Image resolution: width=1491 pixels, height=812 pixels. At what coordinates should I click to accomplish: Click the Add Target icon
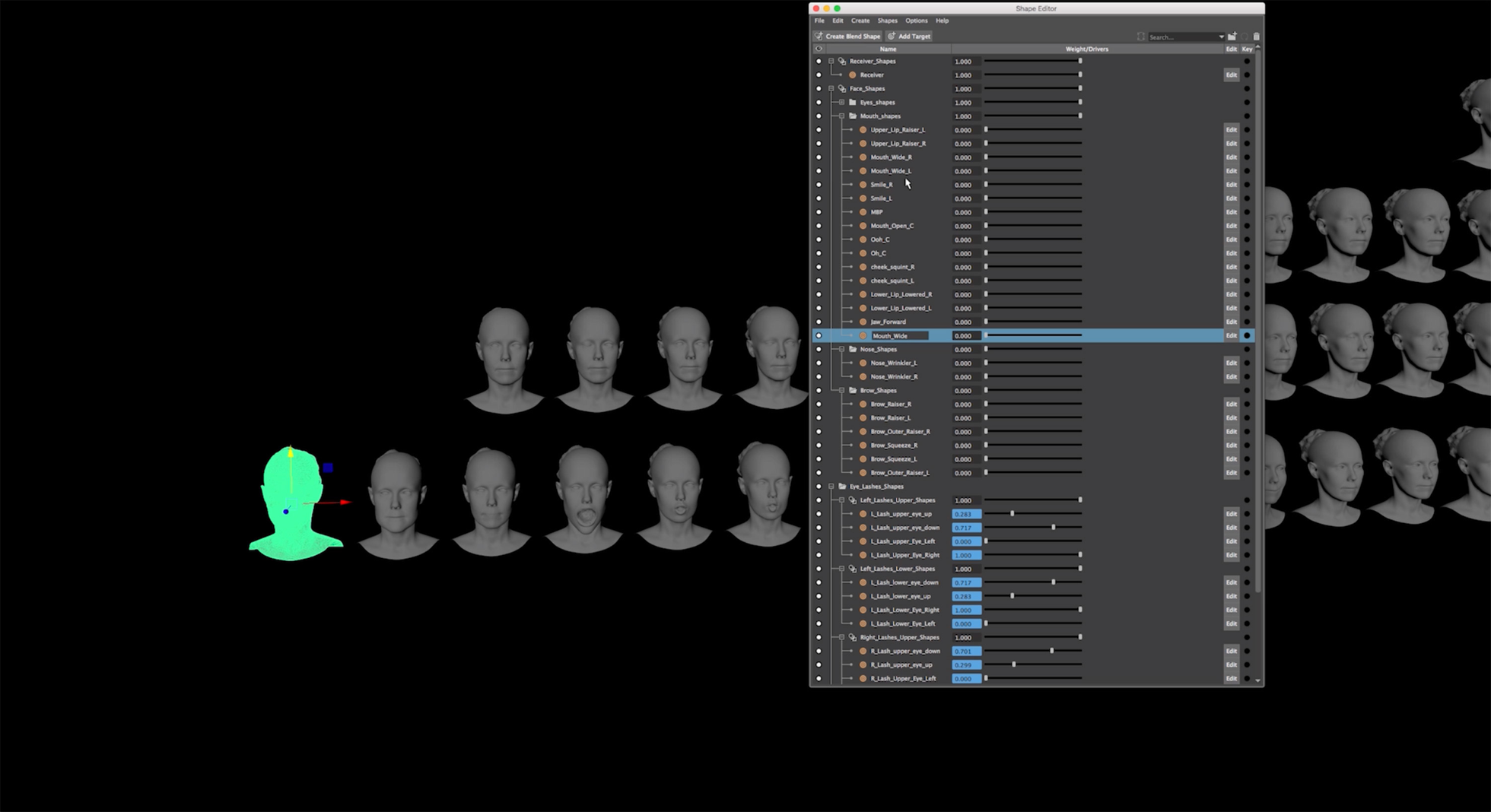point(892,36)
